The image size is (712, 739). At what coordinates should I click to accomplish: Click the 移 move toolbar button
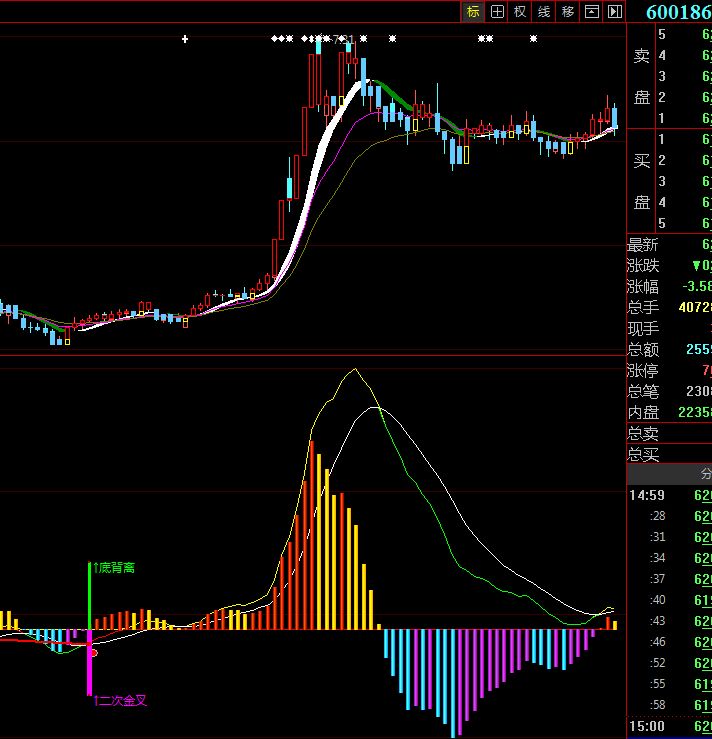pos(568,12)
